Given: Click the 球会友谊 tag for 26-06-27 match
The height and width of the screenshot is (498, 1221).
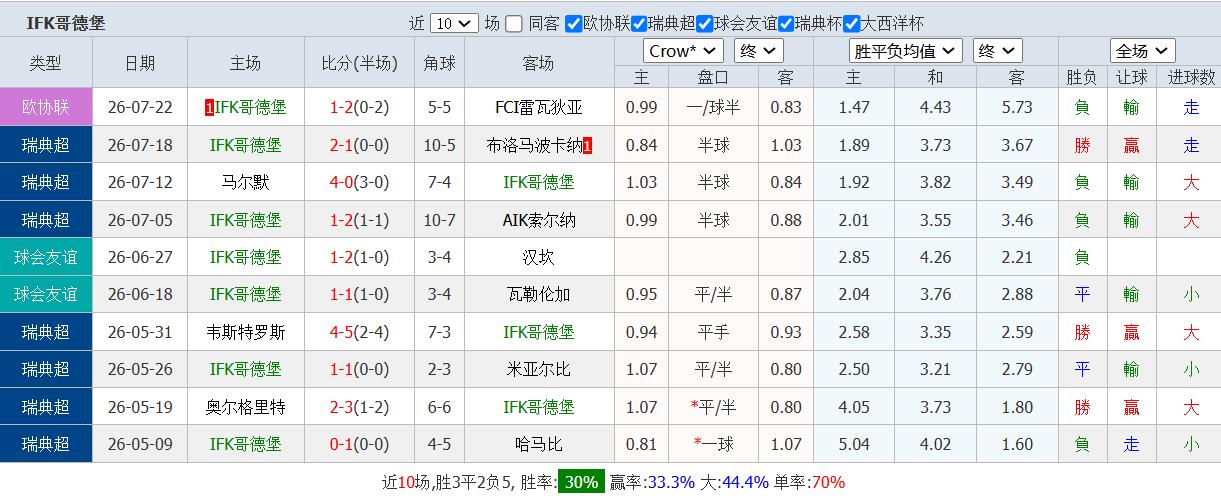Looking at the screenshot, I should click(46, 257).
